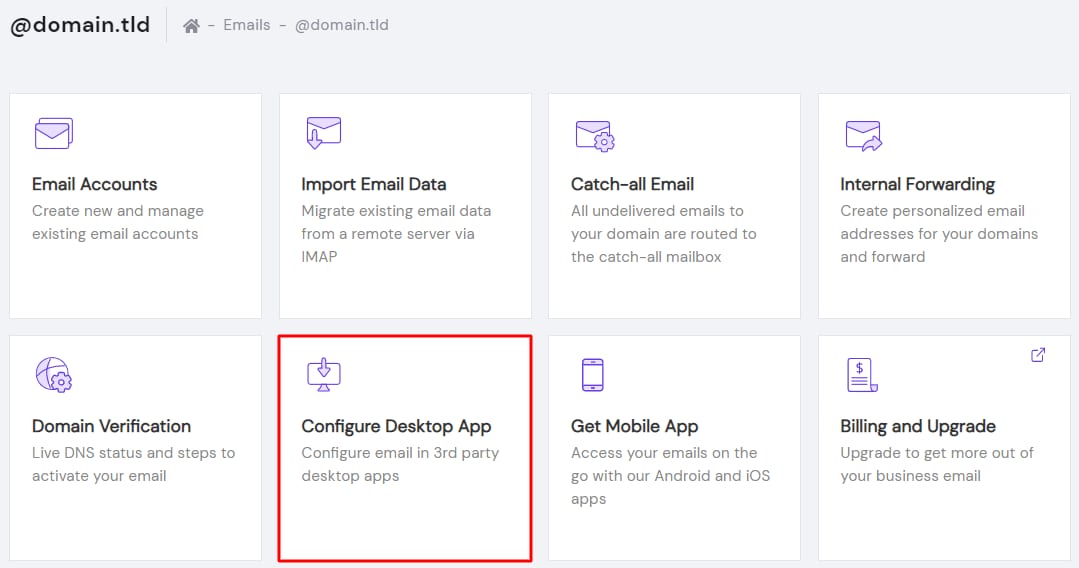
Task: Click the Catch-all Email gear envelope icon
Action: [594, 134]
